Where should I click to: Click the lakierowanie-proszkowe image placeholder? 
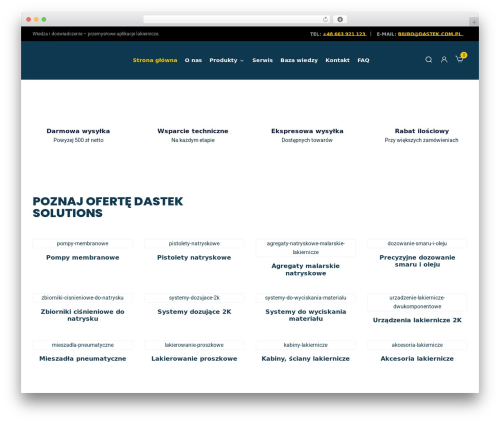point(194,345)
